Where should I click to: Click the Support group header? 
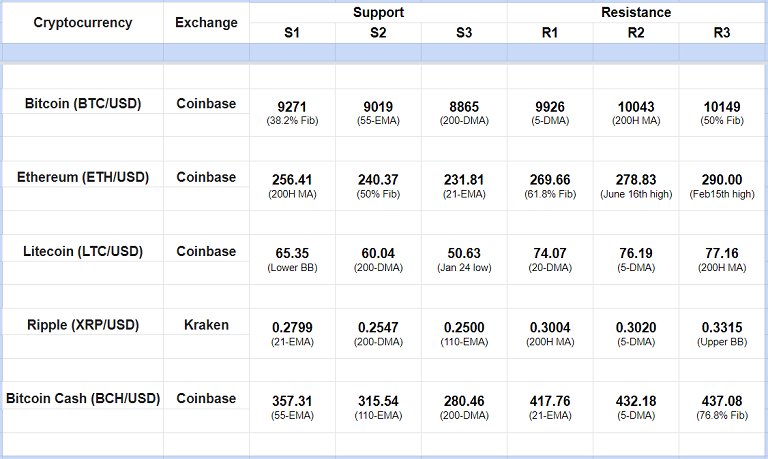coord(378,13)
